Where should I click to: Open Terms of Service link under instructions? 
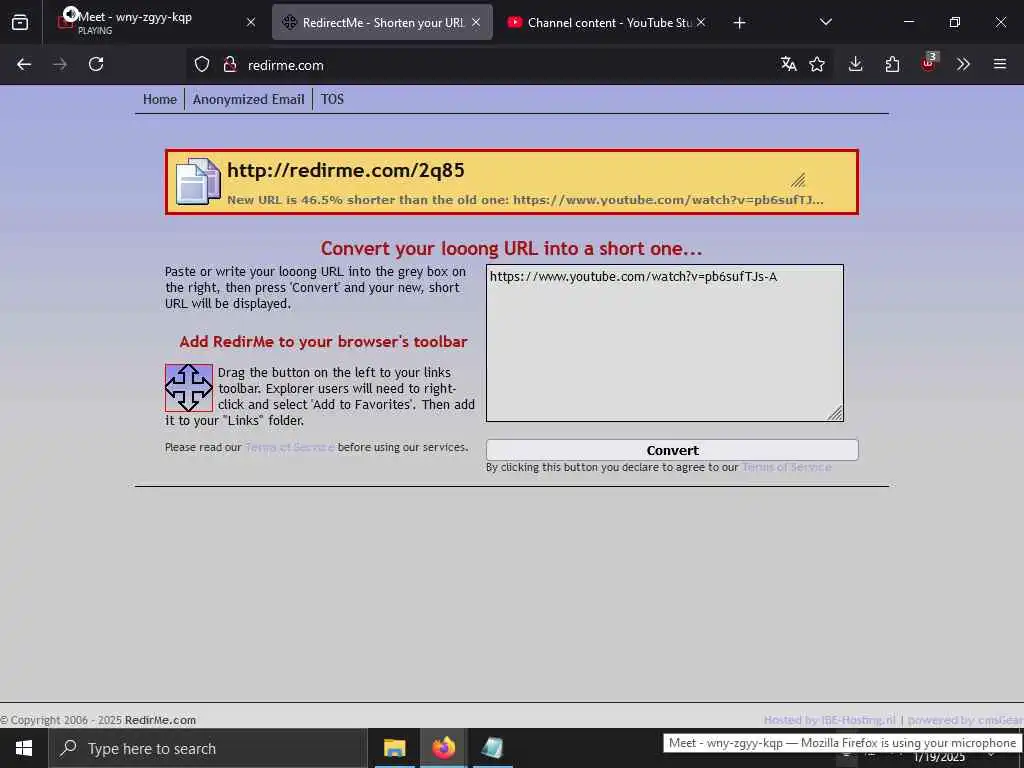click(x=289, y=447)
